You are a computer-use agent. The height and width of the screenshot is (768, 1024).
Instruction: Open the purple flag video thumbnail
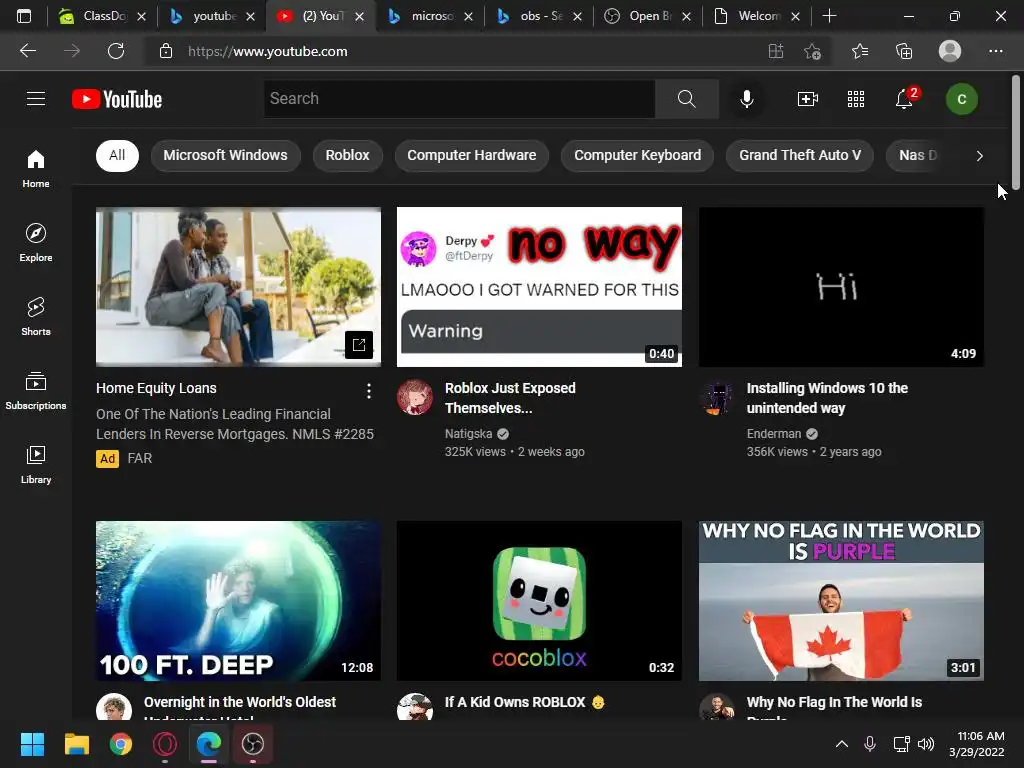(841, 601)
